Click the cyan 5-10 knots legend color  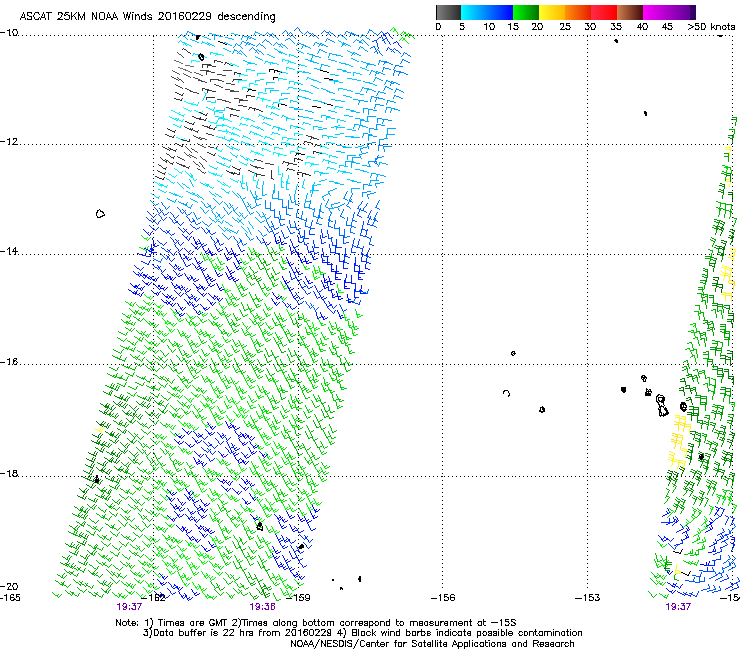click(474, 12)
